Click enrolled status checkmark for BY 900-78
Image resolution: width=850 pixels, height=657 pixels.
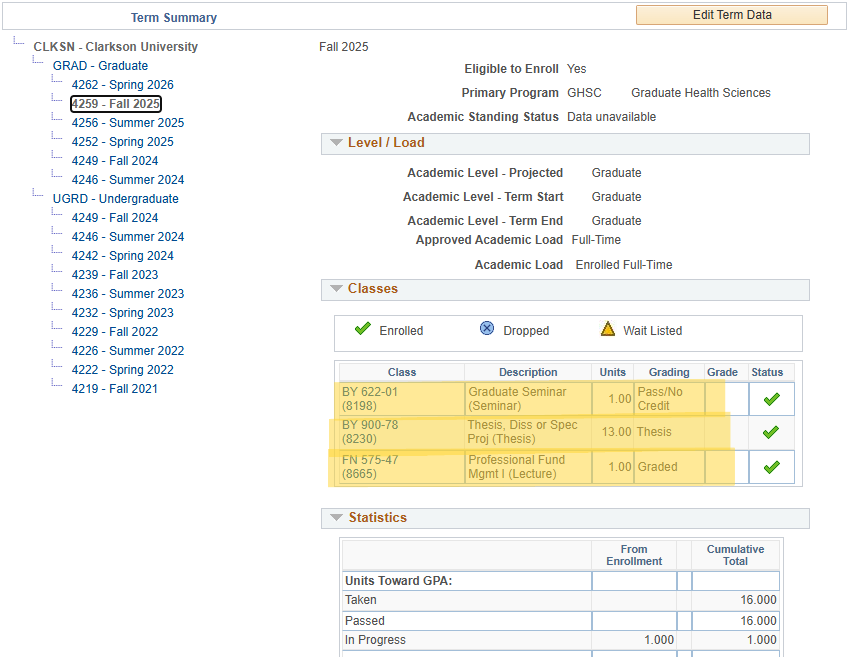771,433
